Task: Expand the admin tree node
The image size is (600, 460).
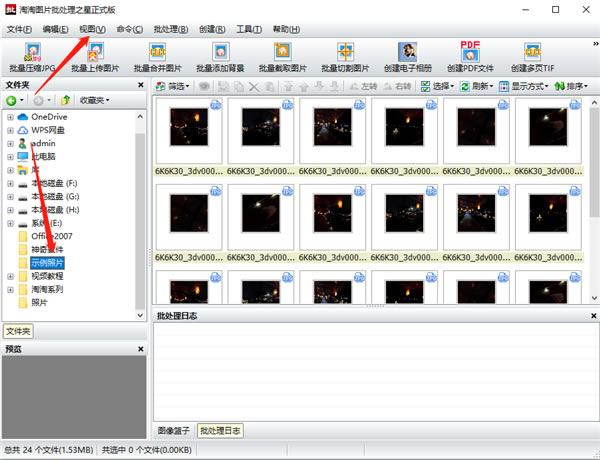Action: coord(10,144)
